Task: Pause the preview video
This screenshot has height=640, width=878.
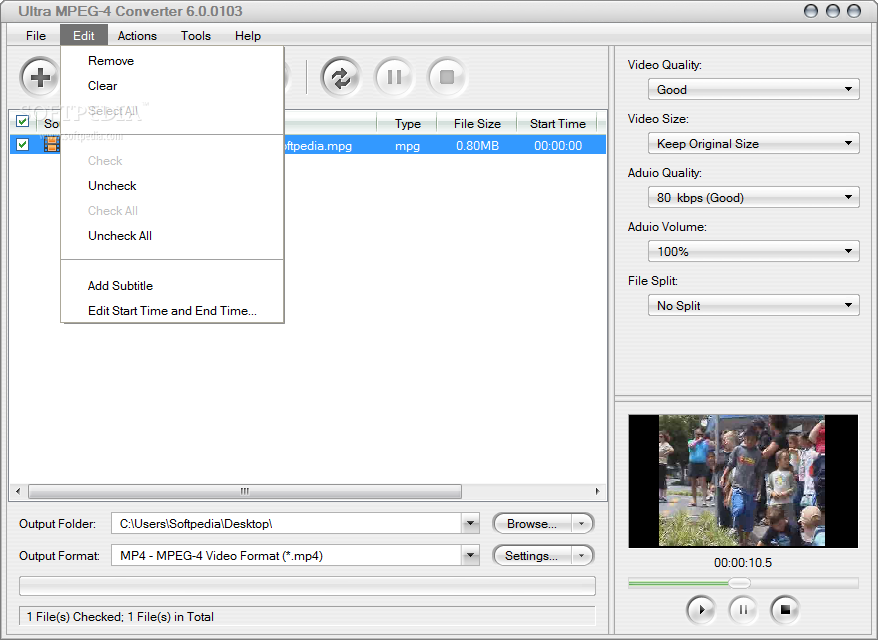Action: [743, 609]
